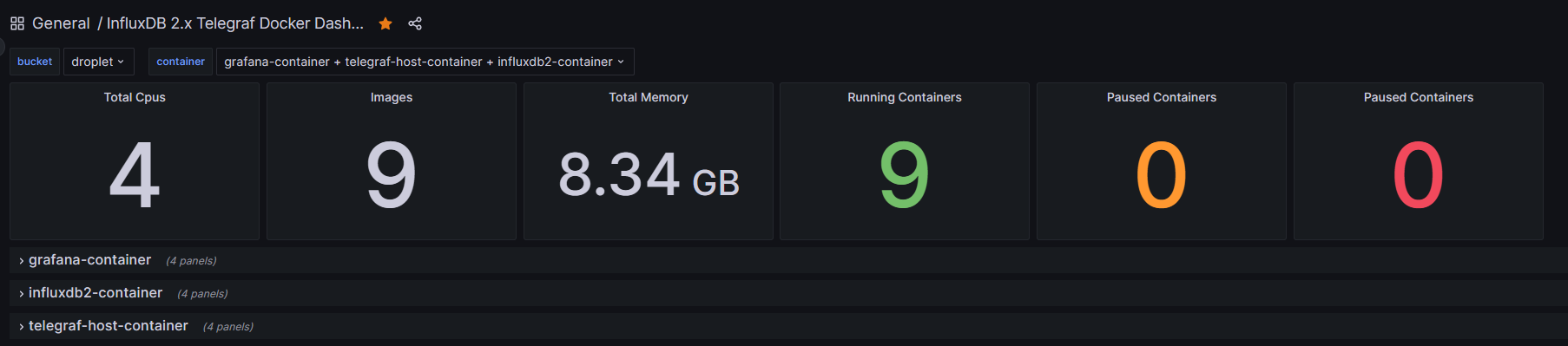1568x346 pixels.
Task: Click the Running Containers panel title
Action: pos(905,97)
